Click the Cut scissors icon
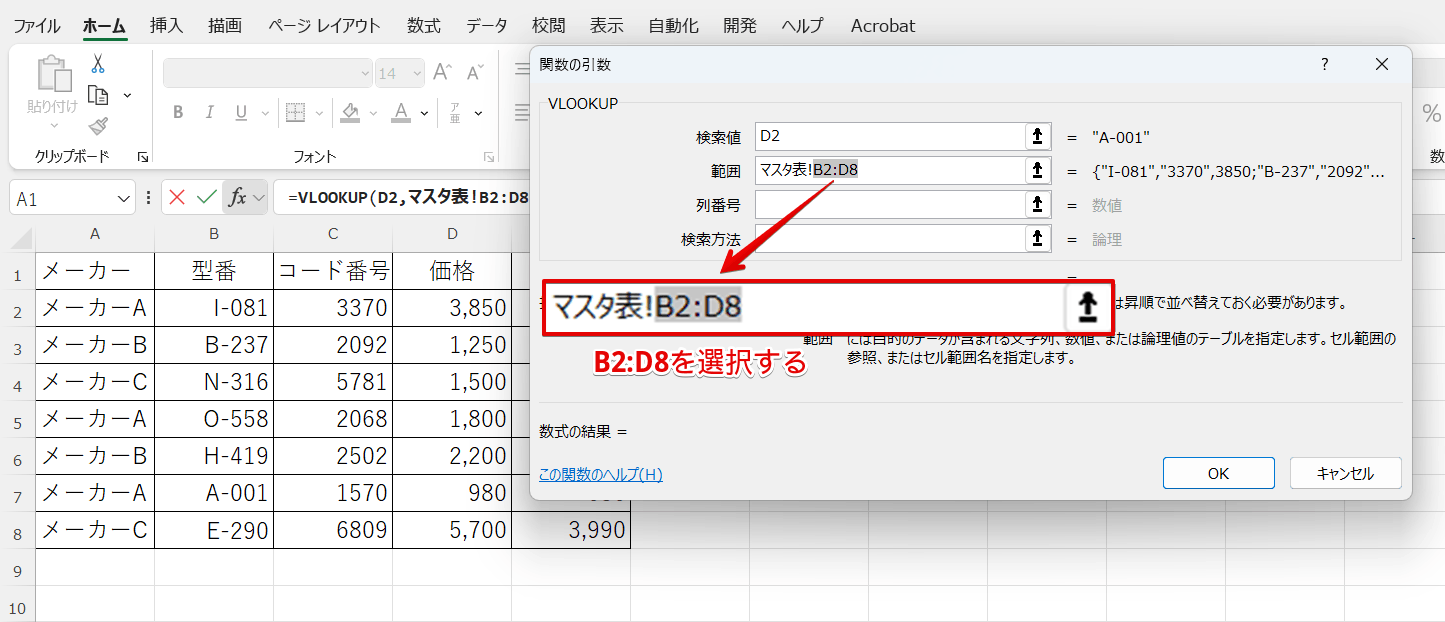The height and width of the screenshot is (622, 1445). 98,64
